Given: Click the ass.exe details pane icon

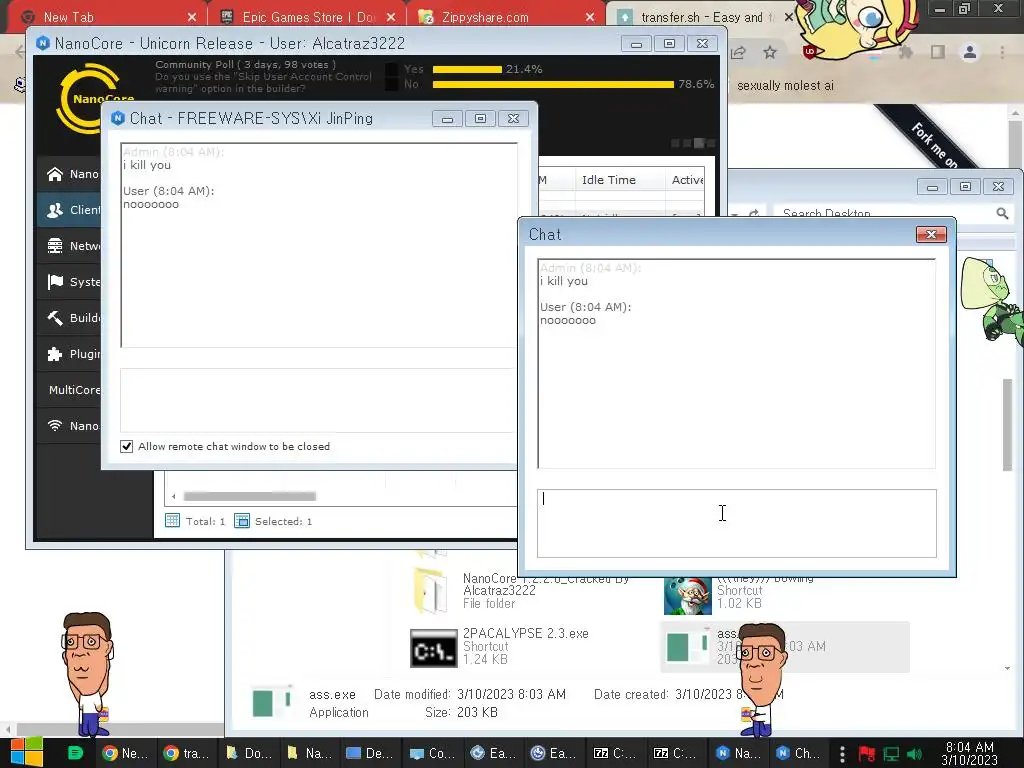Looking at the screenshot, I should [x=272, y=703].
